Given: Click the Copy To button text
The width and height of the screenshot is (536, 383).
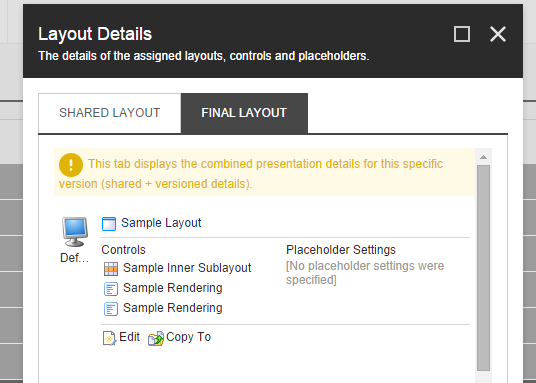Looking at the screenshot, I should (188, 337).
